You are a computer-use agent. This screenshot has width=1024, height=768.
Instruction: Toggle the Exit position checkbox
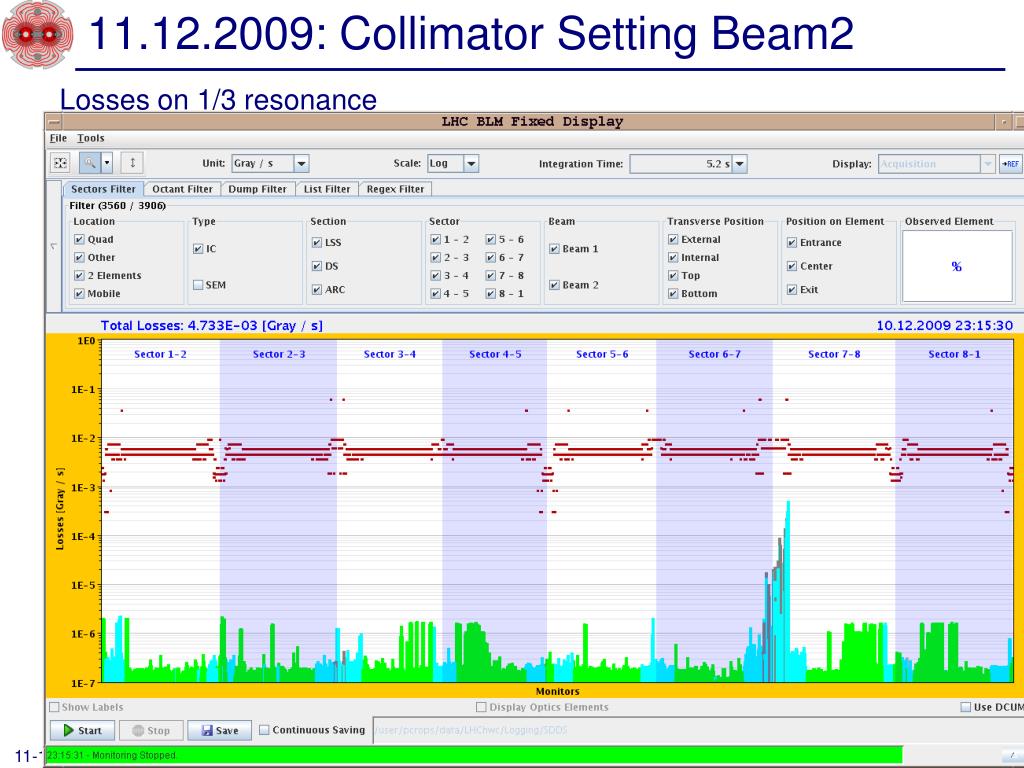(792, 290)
